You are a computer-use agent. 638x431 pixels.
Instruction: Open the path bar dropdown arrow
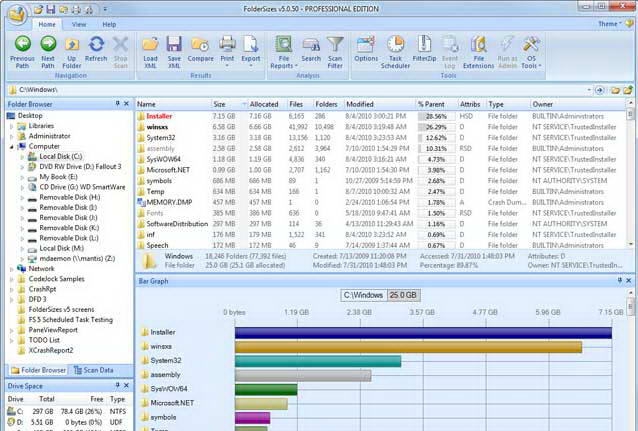[589, 90]
